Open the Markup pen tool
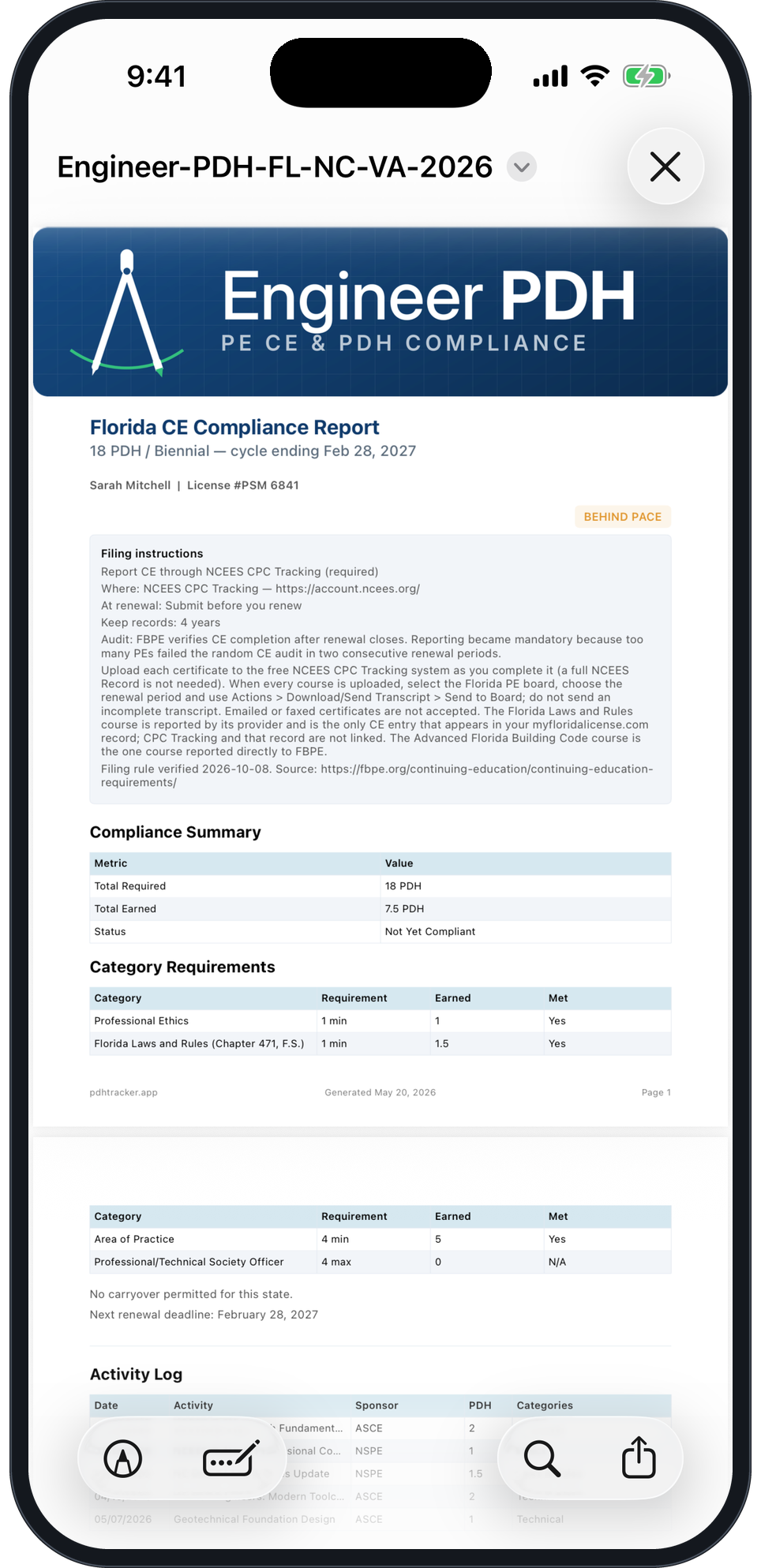761x1568 pixels. tap(123, 1458)
